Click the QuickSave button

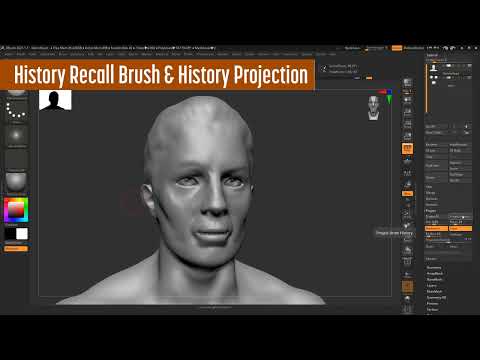point(353,48)
